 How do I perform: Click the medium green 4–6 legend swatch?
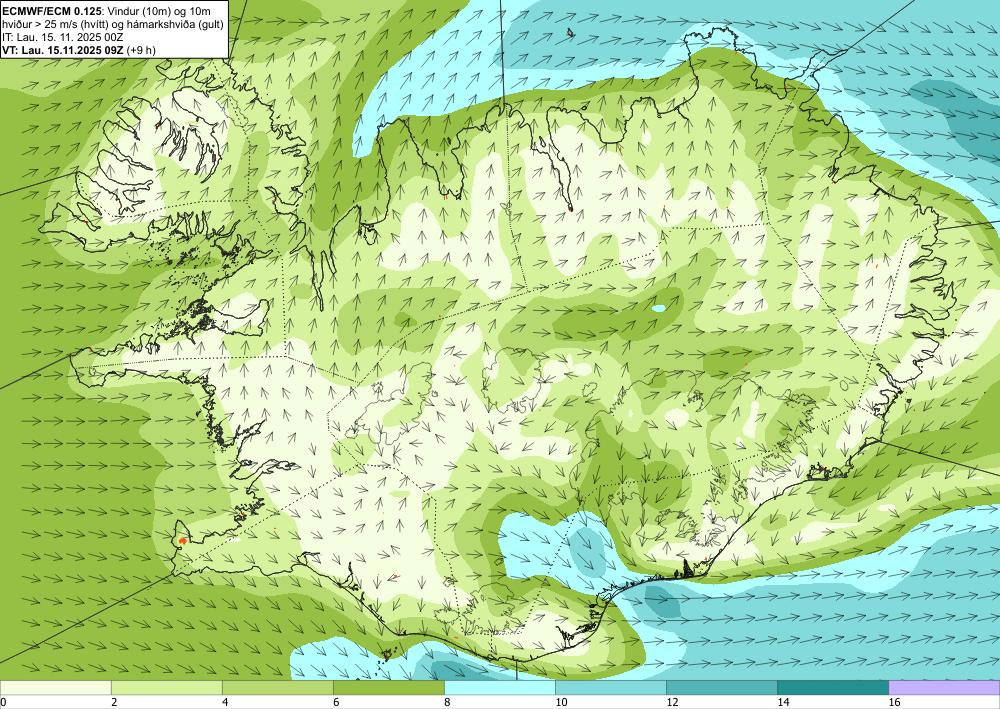pyautogui.click(x=277, y=687)
